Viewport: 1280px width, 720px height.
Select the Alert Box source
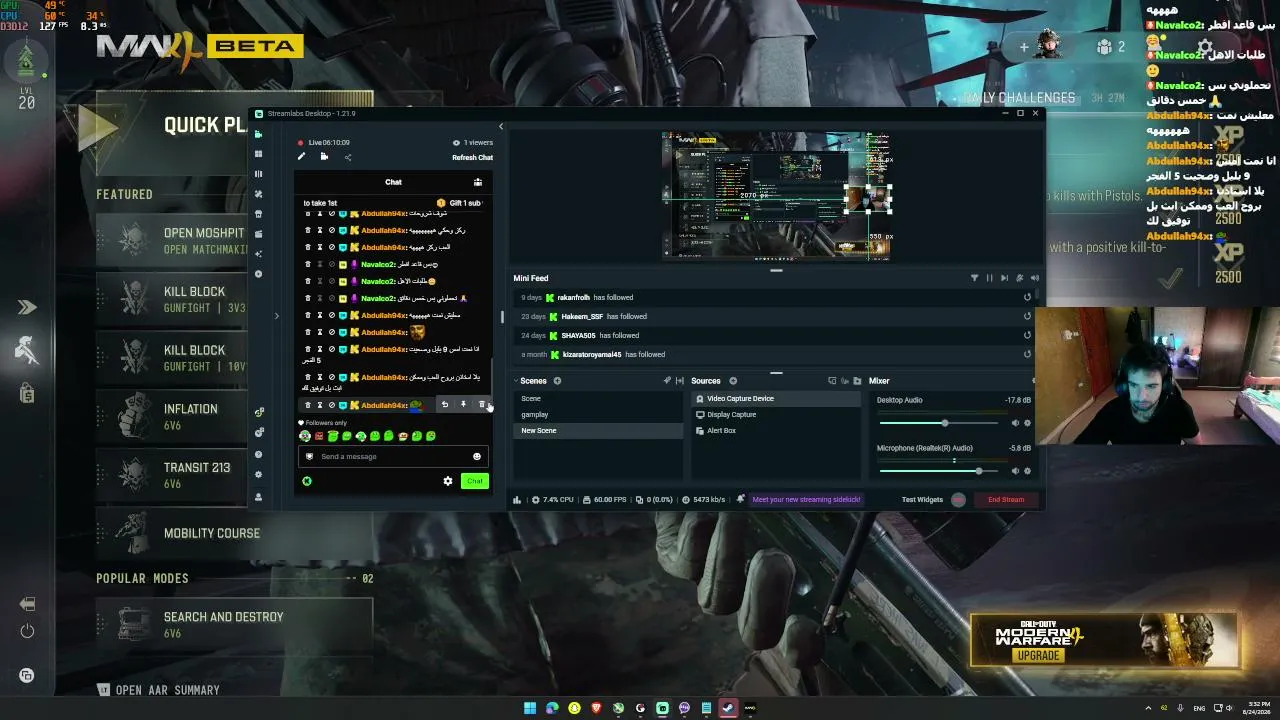[x=775, y=430]
